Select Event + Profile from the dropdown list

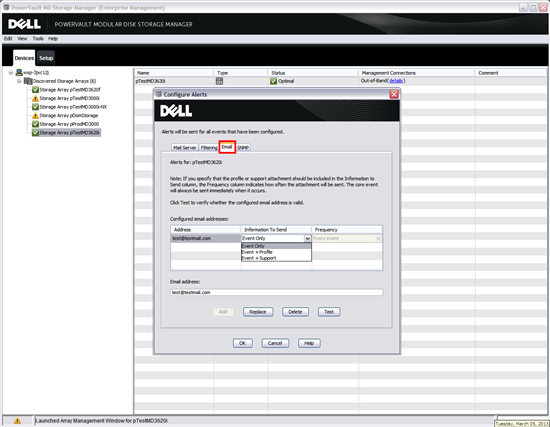click(x=276, y=252)
